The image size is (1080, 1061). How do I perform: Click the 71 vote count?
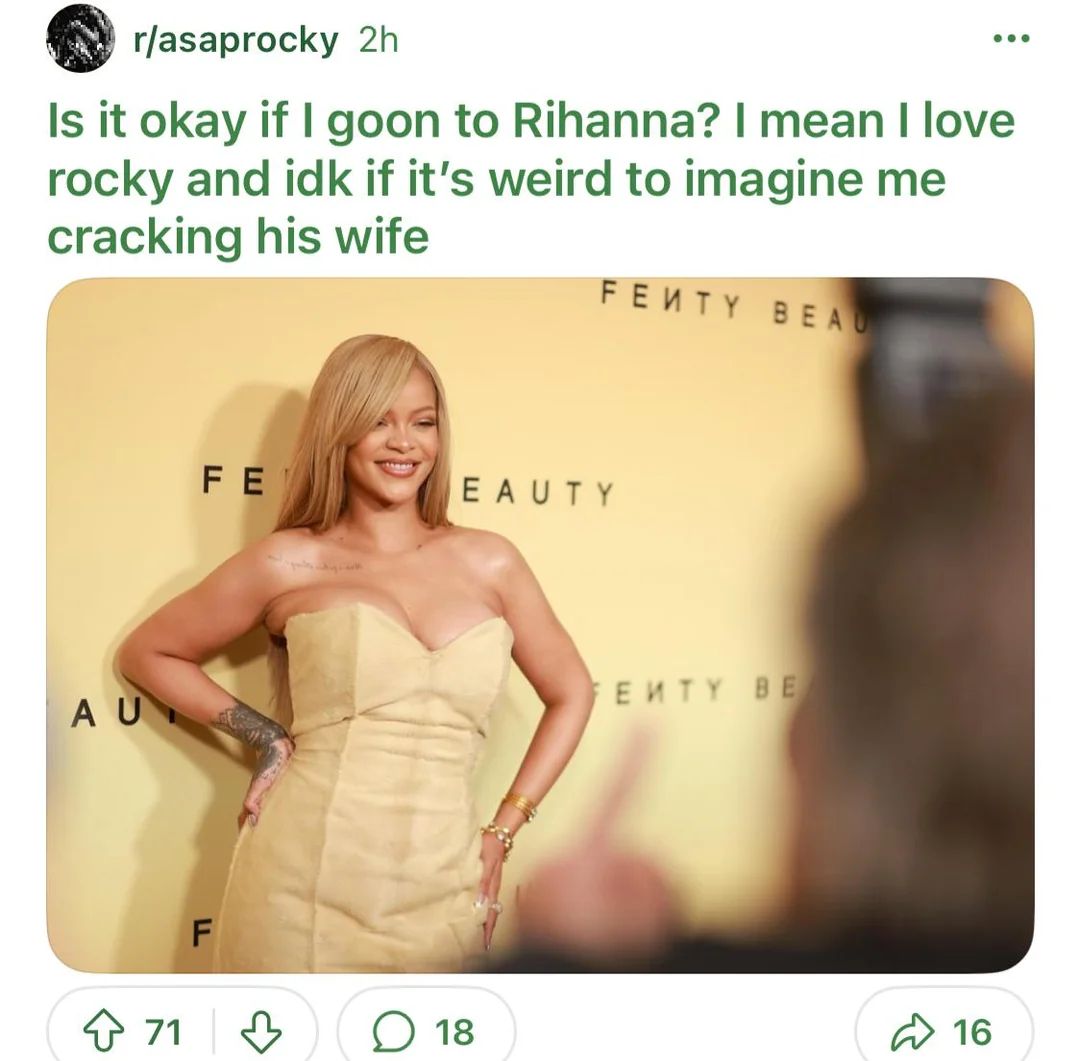click(x=163, y=1031)
